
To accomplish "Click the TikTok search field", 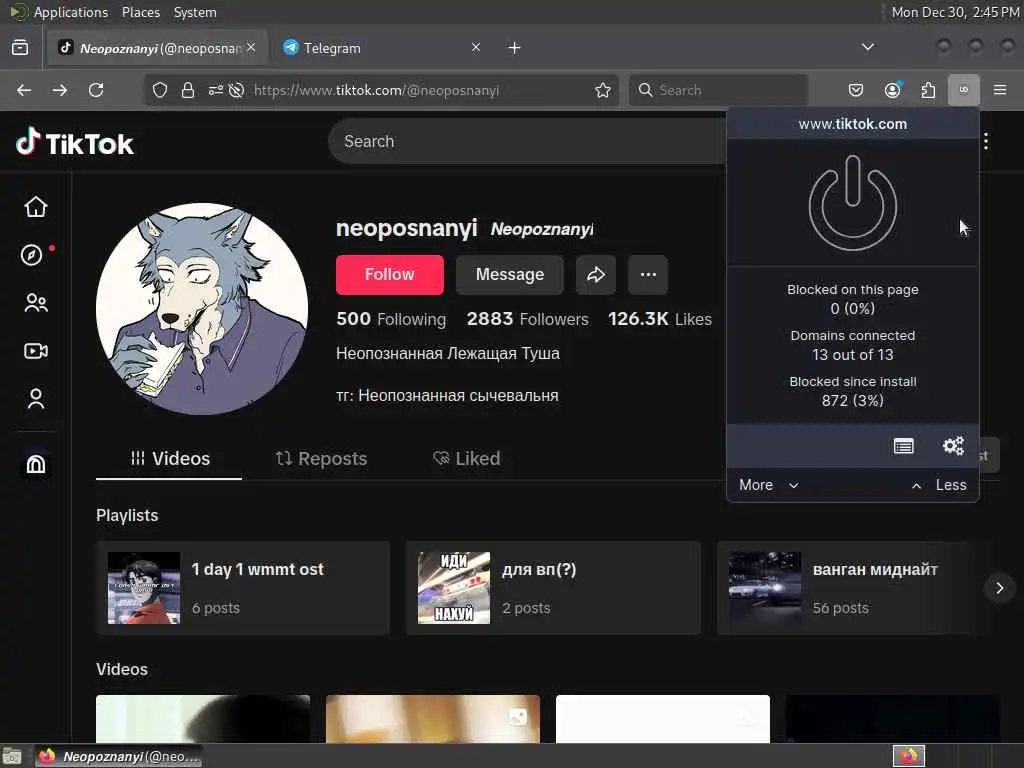I will (526, 141).
